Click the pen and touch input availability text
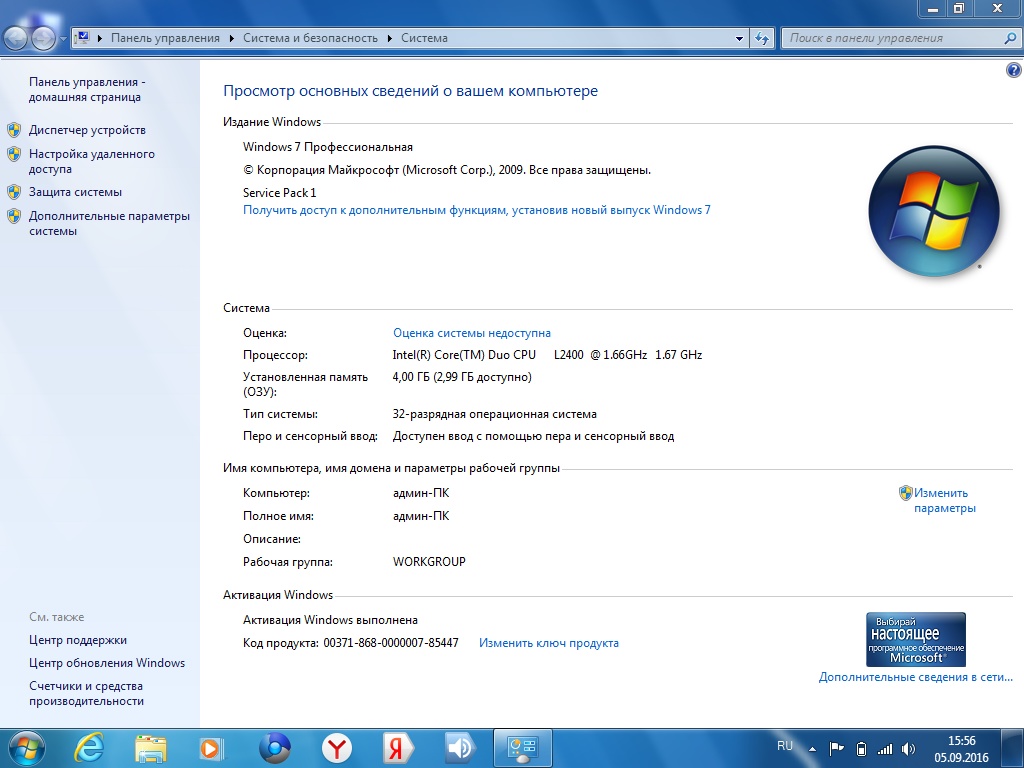The width and height of the screenshot is (1024, 768). tap(533, 436)
